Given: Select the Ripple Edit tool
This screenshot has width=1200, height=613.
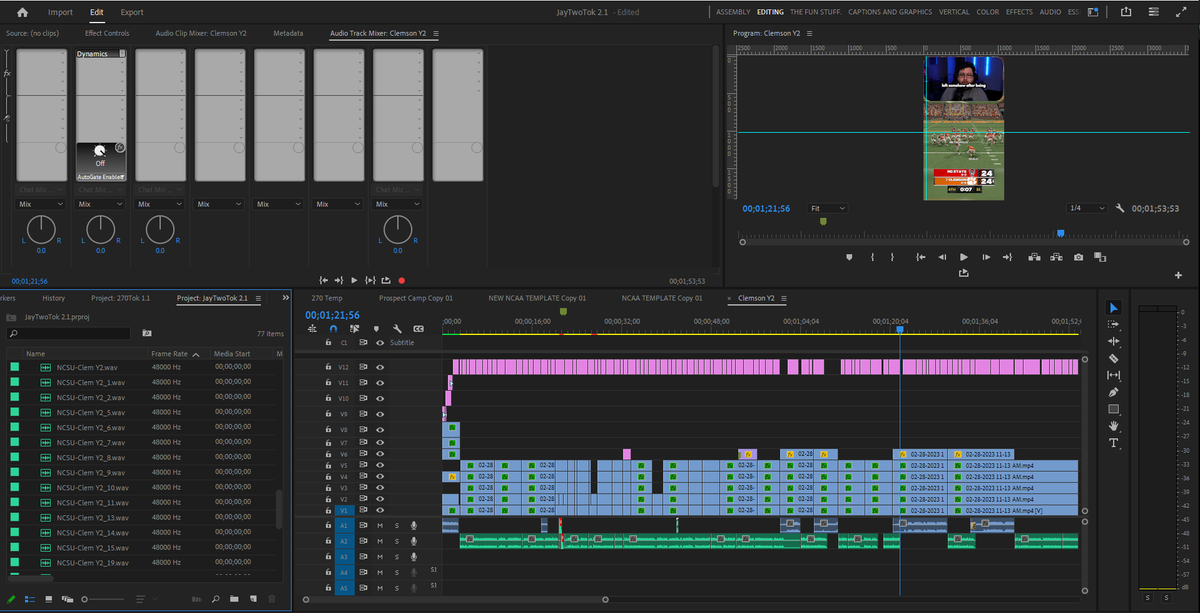Looking at the screenshot, I should point(1114,341).
